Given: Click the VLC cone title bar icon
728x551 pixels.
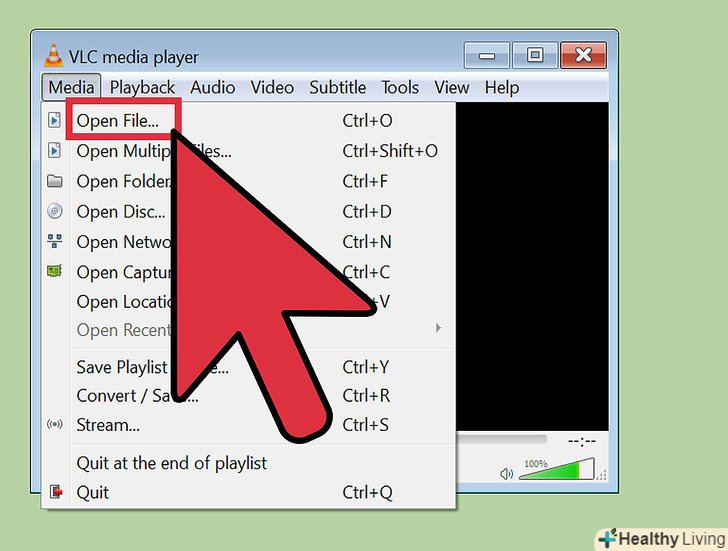Looking at the screenshot, I should coord(53,55).
